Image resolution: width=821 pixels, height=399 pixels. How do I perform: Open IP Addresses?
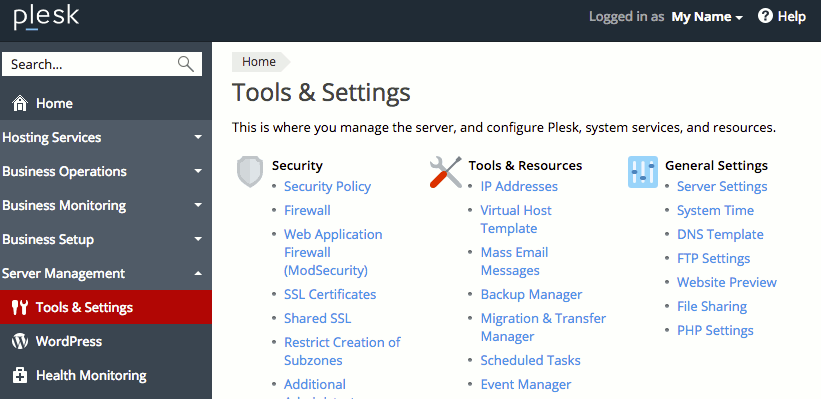(519, 186)
